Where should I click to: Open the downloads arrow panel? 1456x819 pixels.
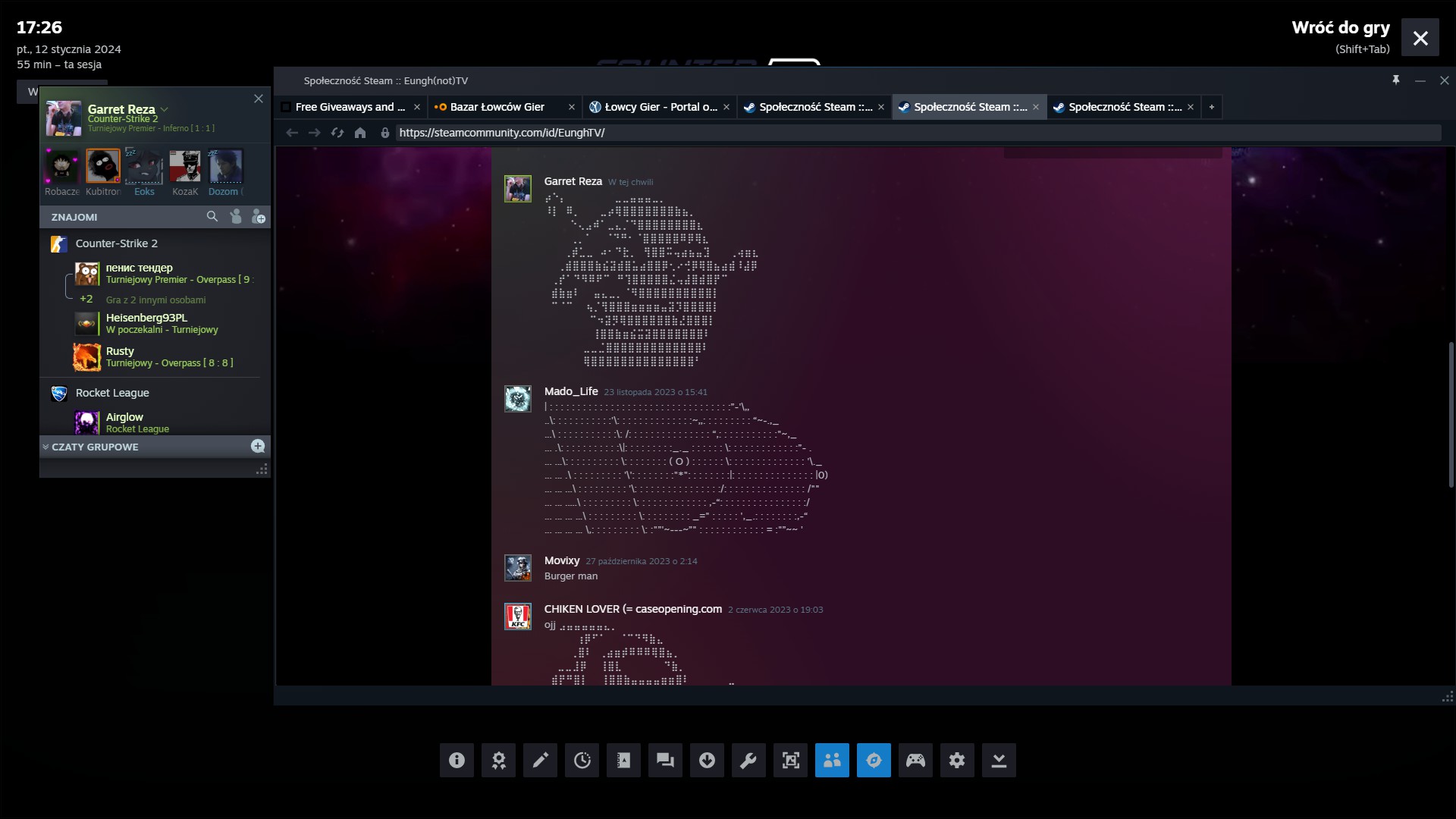pyautogui.click(x=707, y=760)
